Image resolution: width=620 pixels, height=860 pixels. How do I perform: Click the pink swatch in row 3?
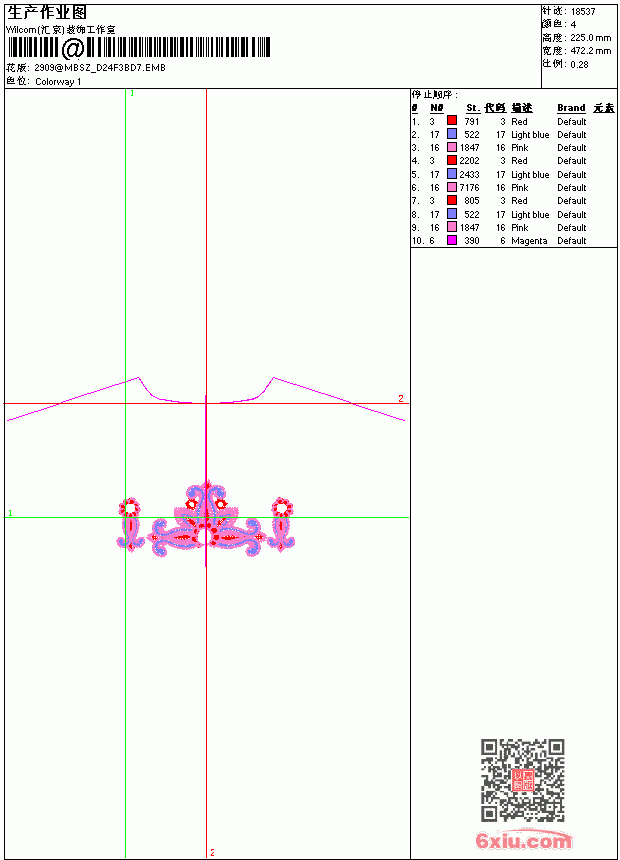click(x=452, y=147)
